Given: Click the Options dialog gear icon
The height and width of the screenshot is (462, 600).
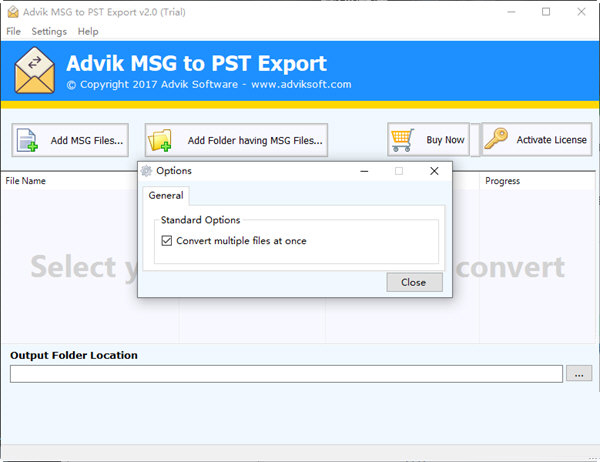Looking at the screenshot, I should coord(146,171).
